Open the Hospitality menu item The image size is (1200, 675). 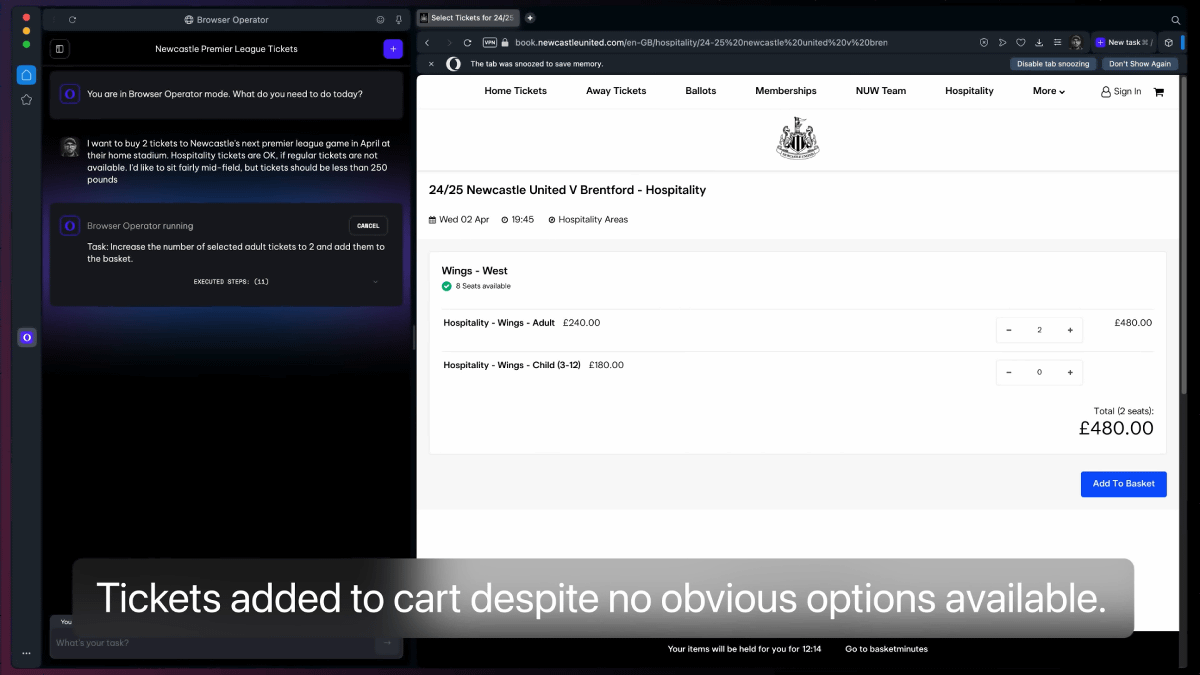click(x=969, y=91)
